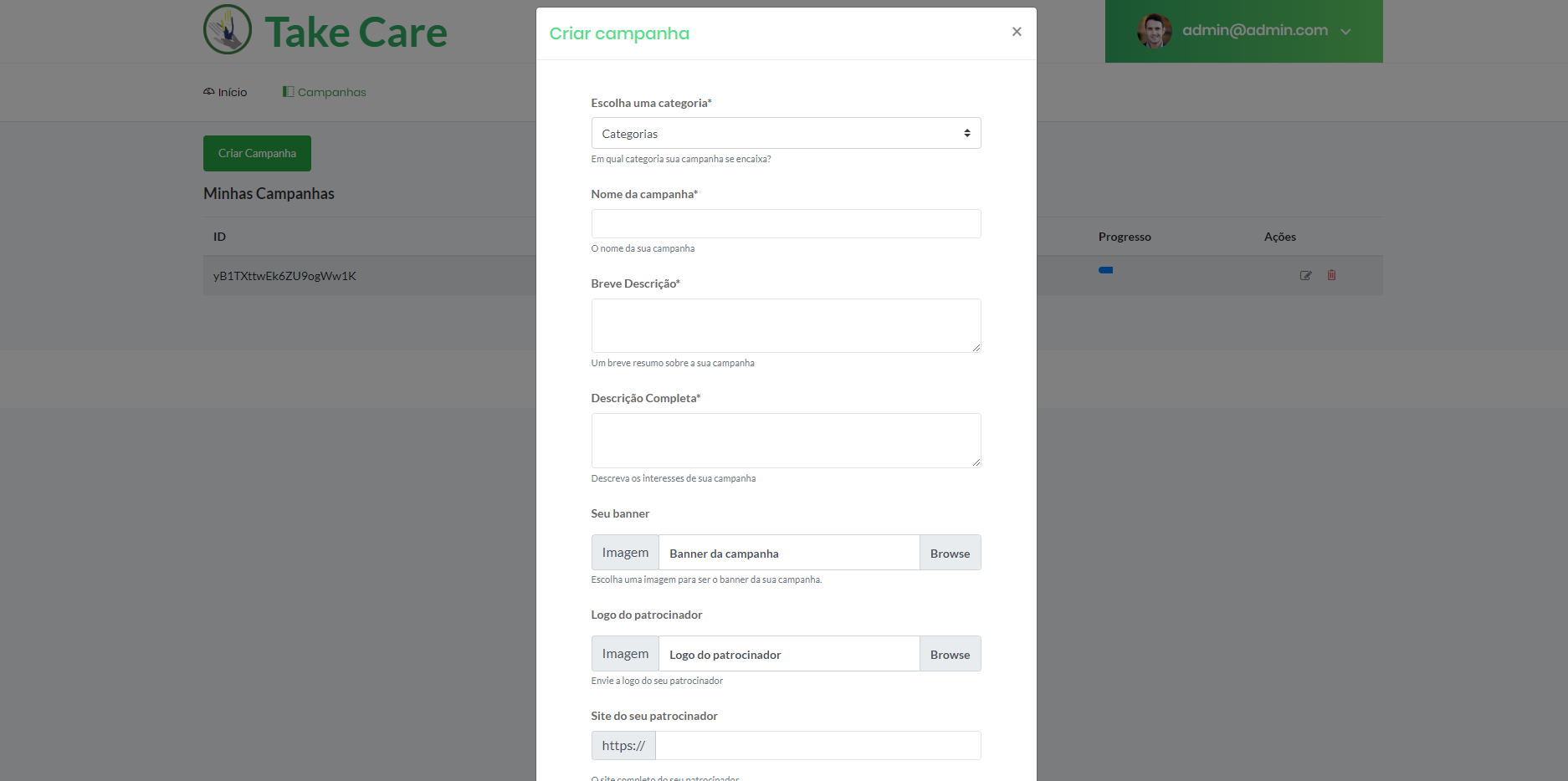The image size is (1568, 781).
Task: Click the Imagem label beside Banner da campanha
Action: click(x=625, y=553)
